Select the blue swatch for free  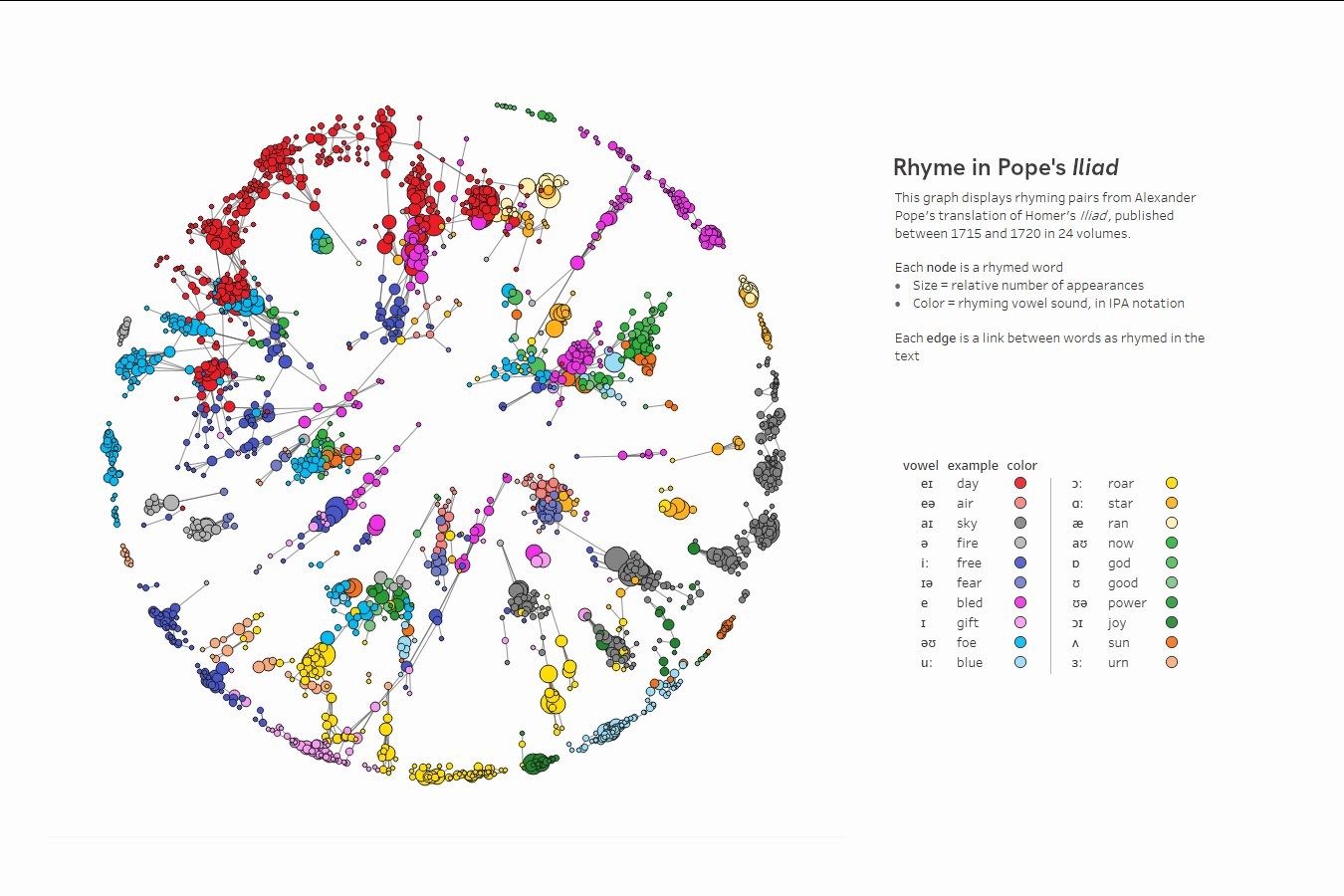1020,562
